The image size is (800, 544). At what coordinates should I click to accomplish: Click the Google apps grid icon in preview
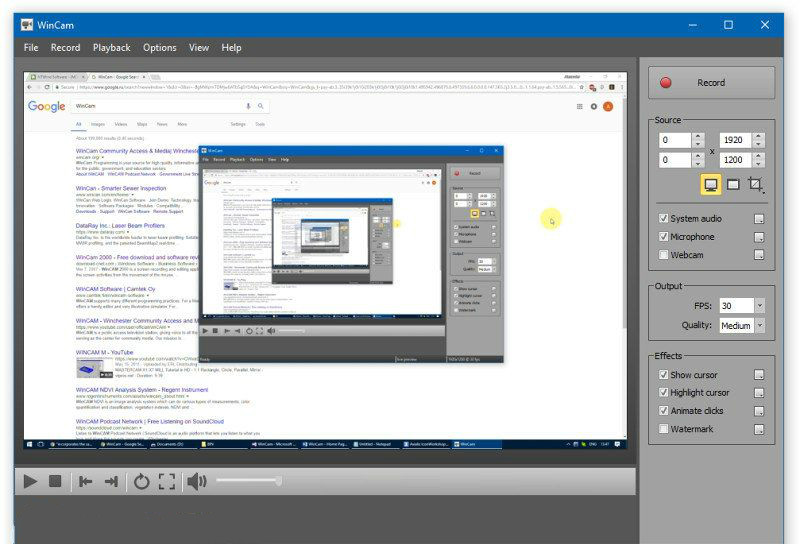(x=580, y=107)
